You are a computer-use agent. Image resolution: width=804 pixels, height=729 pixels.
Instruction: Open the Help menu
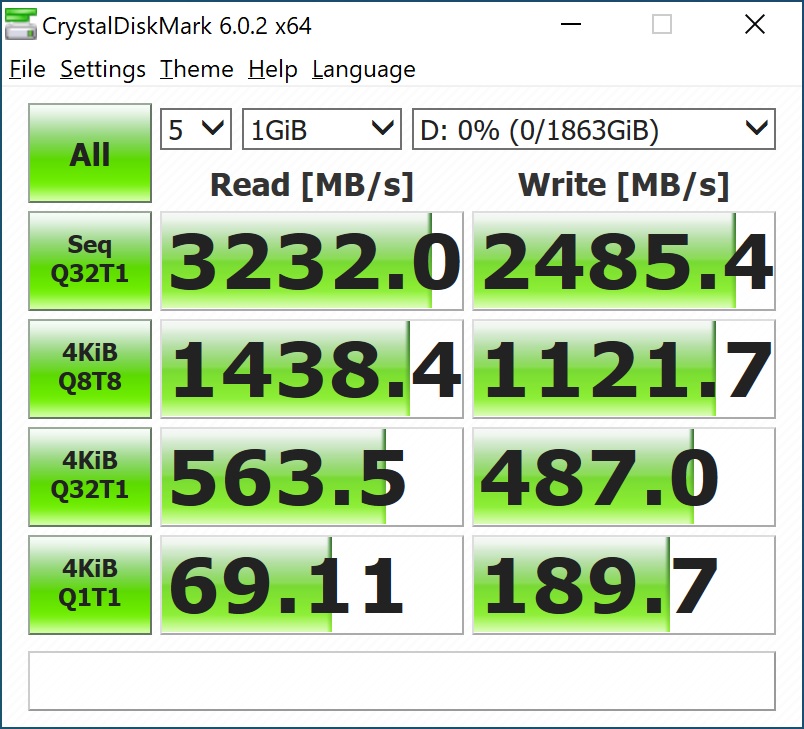pyautogui.click(x=273, y=70)
